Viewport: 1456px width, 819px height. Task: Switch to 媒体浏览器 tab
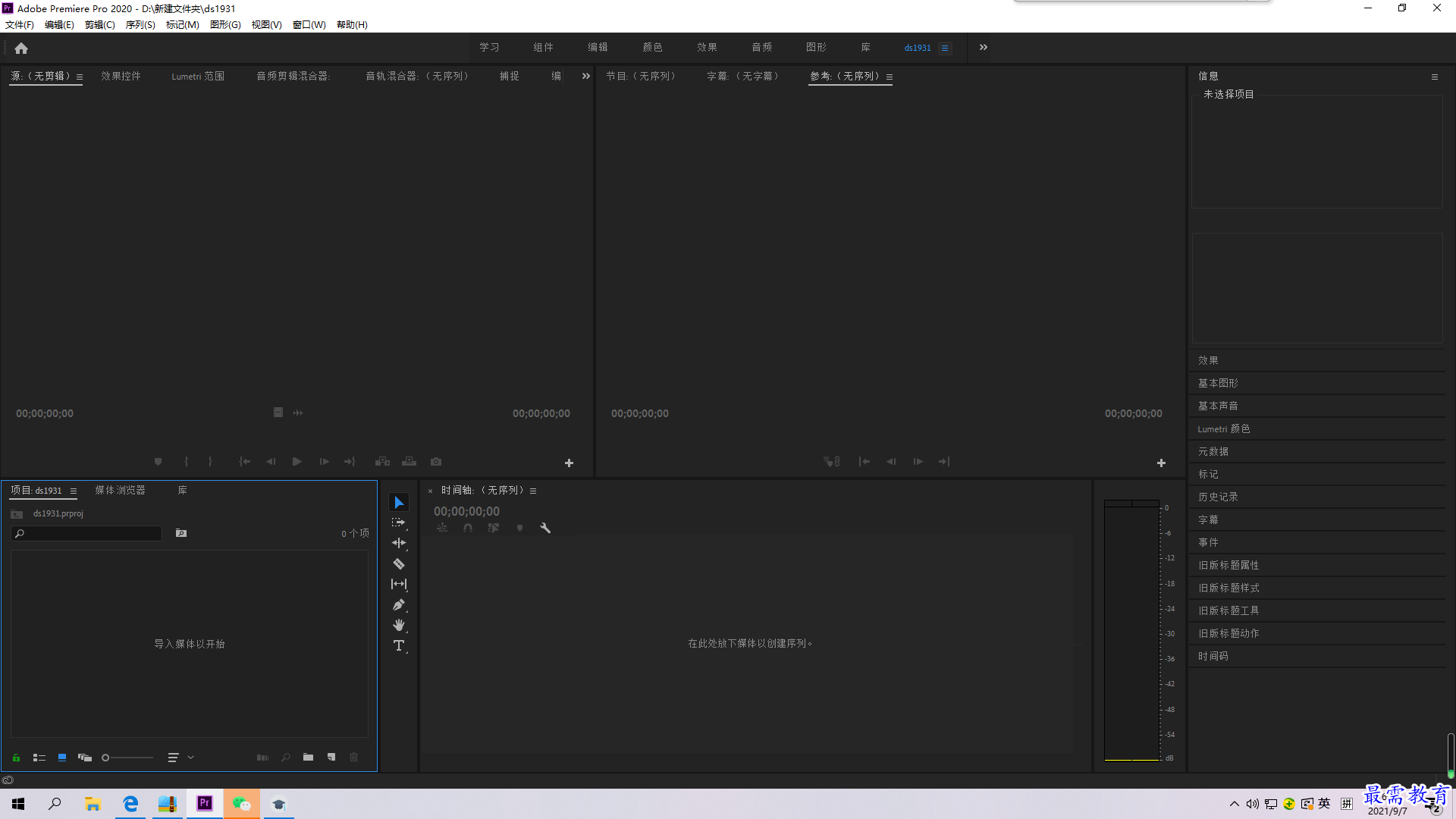pos(120,490)
